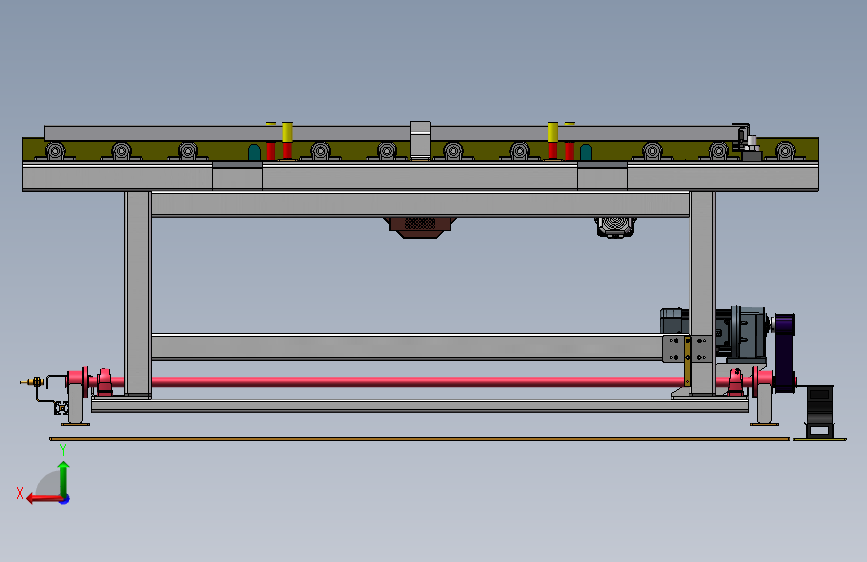Select the grey block at the rail's center top
The height and width of the screenshot is (562, 867).
[420, 141]
